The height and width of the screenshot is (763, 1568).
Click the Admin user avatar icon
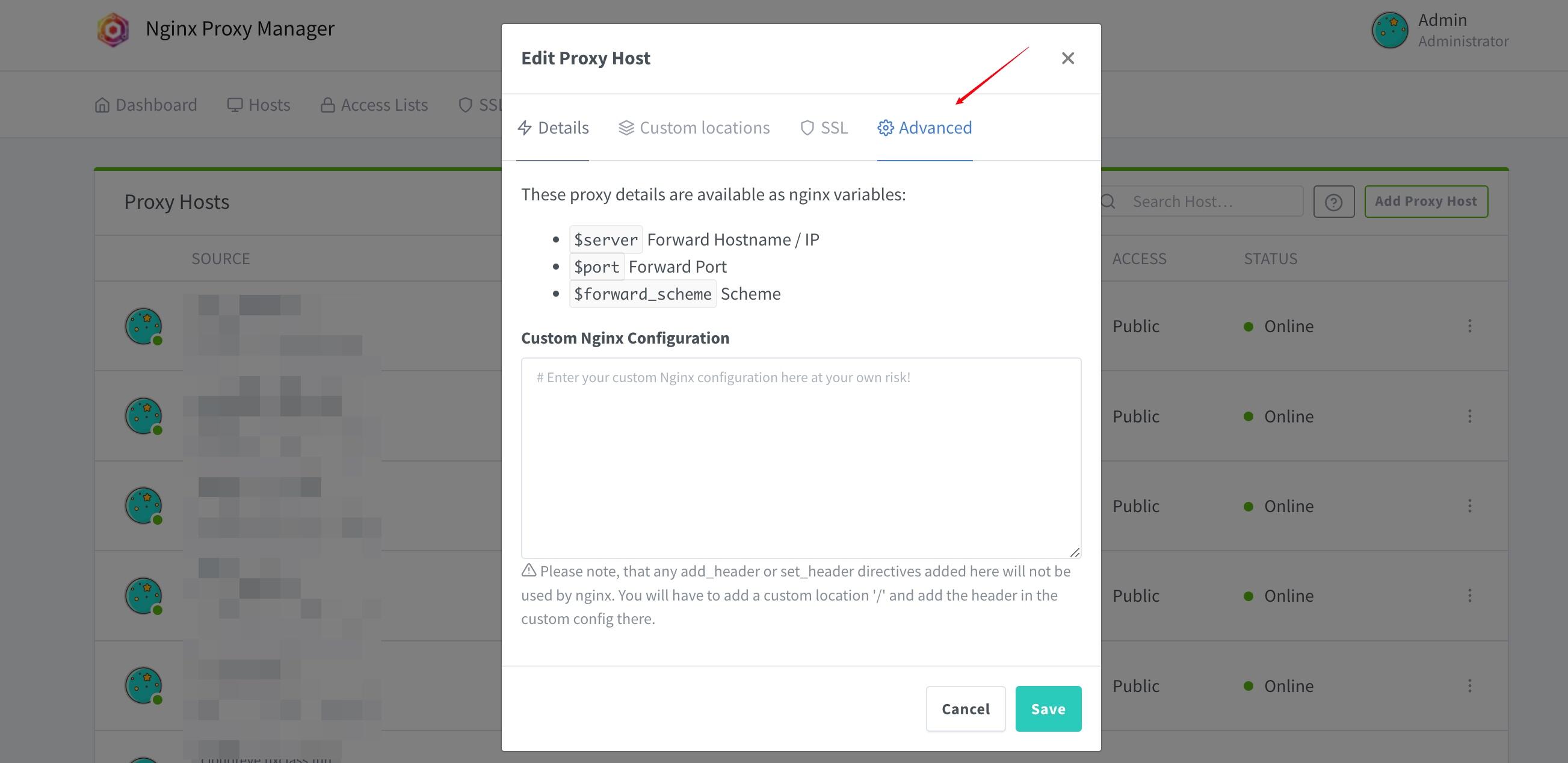click(x=1389, y=31)
